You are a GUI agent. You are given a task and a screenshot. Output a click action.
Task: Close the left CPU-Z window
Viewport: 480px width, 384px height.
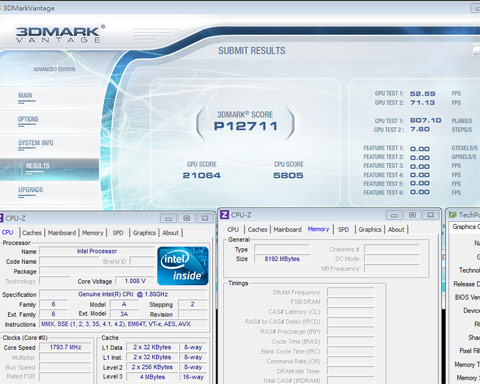coord(205,218)
